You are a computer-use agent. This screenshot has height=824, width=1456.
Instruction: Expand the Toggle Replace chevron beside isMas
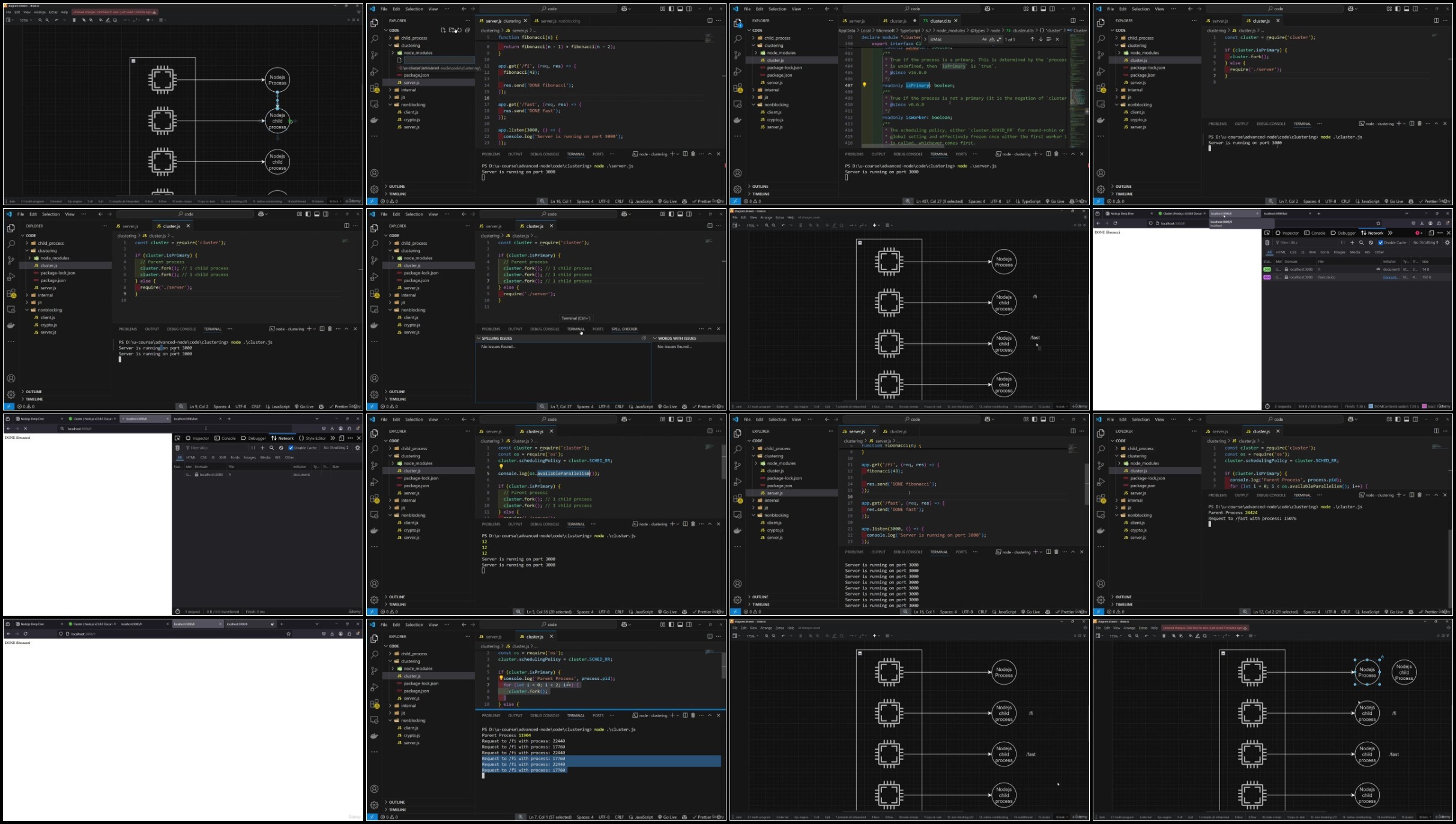[x=925, y=40]
